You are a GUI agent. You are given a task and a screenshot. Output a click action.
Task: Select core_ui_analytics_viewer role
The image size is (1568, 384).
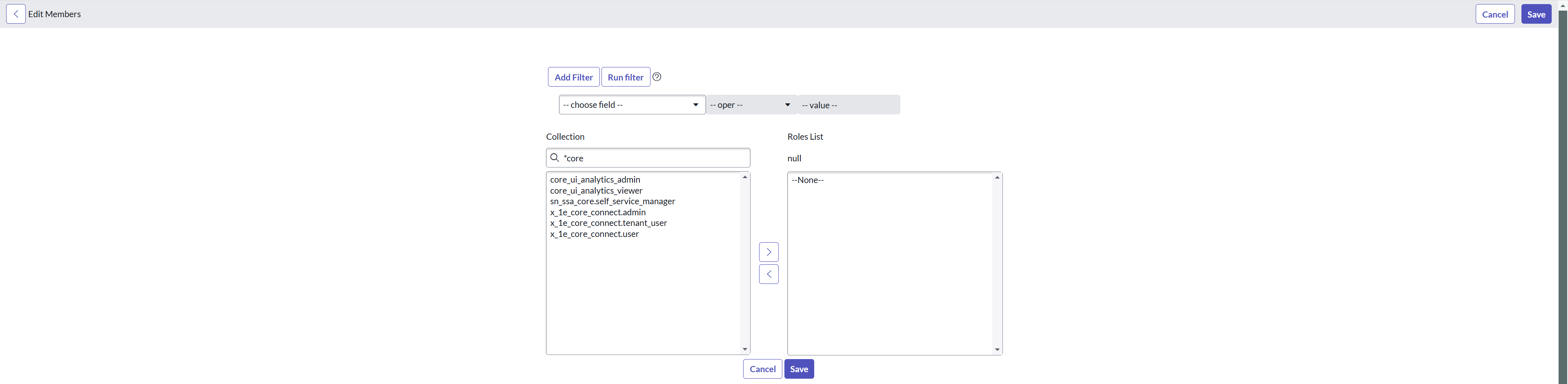596,190
